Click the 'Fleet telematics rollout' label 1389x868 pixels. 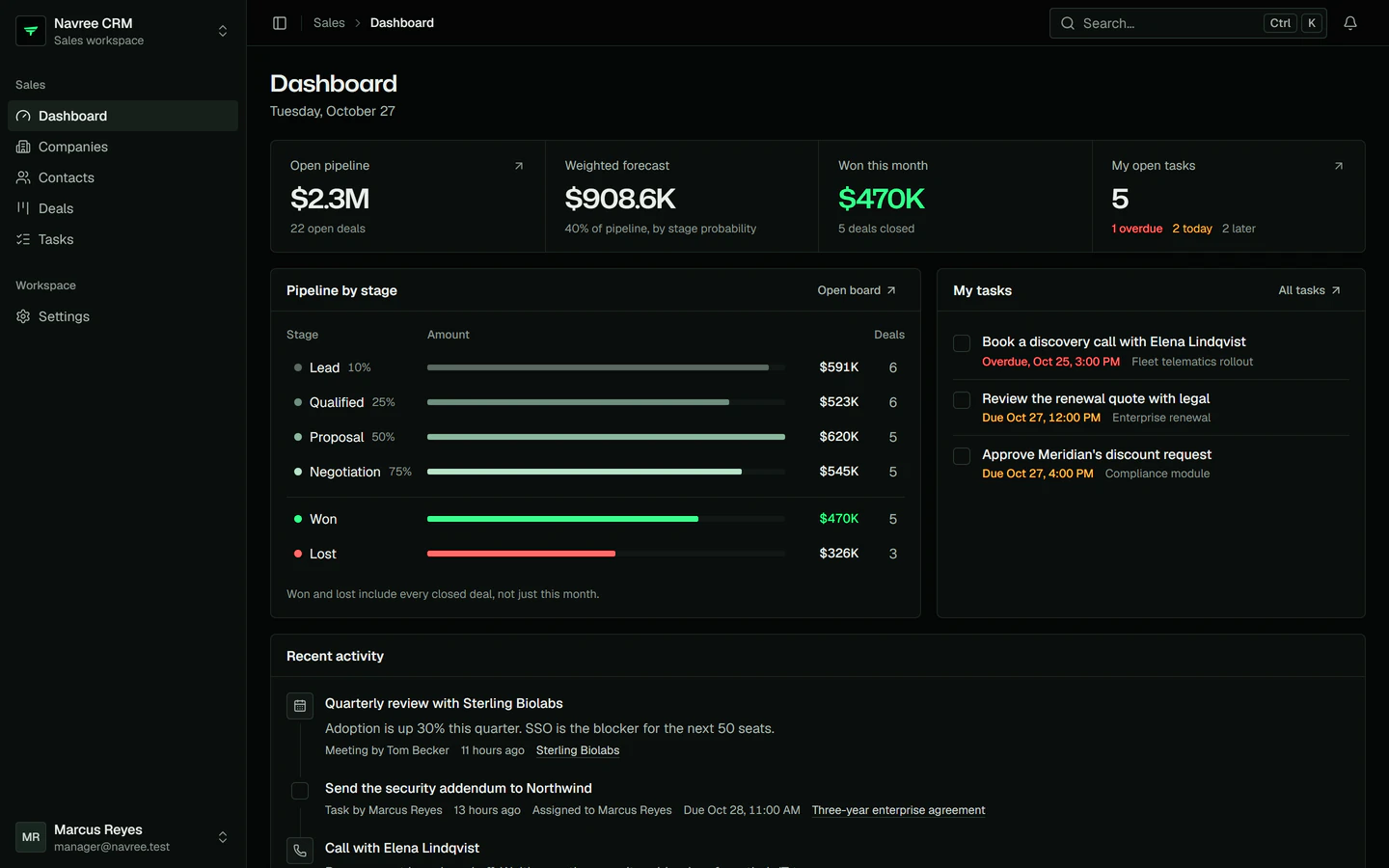click(x=1192, y=362)
